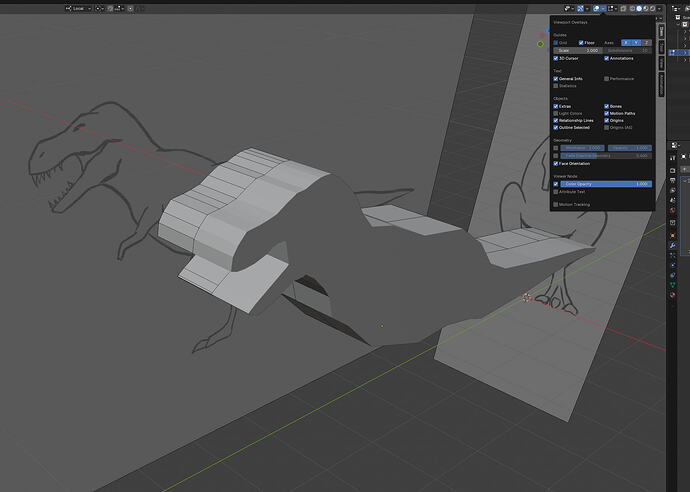
Task: Switch to material preview shading
Action: click(x=646, y=8)
